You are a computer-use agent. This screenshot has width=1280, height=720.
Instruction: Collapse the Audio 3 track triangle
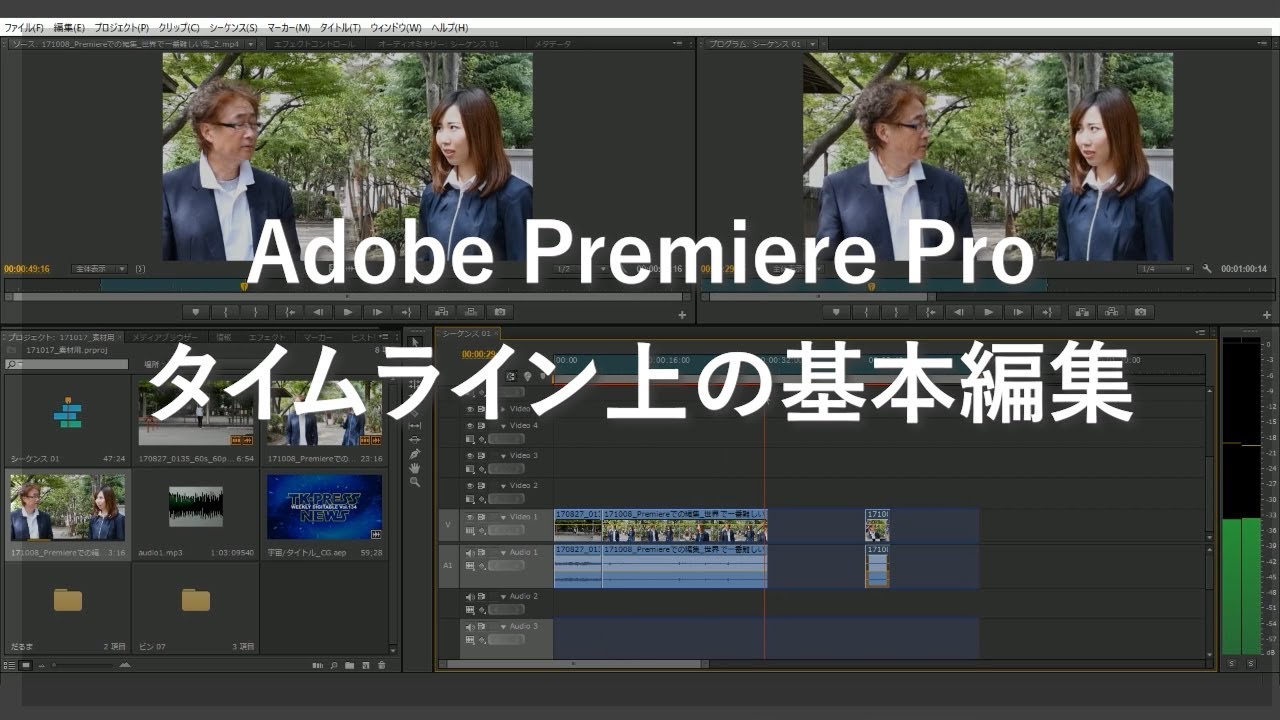[x=504, y=626]
